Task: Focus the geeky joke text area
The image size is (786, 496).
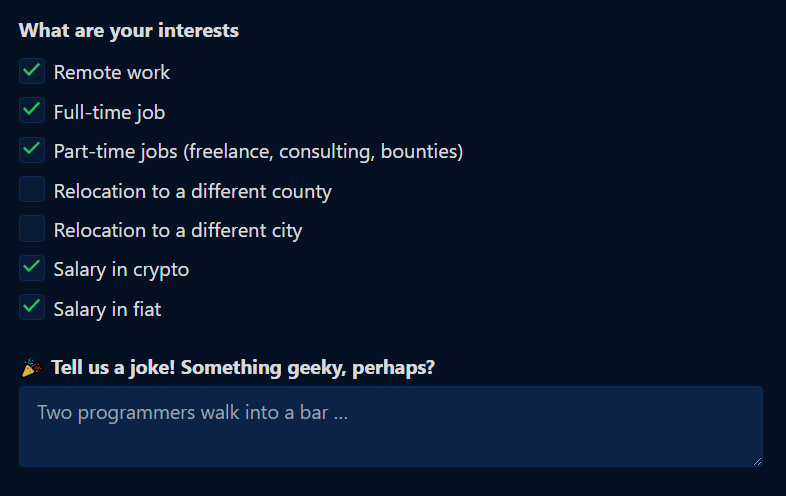Action: pos(391,426)
